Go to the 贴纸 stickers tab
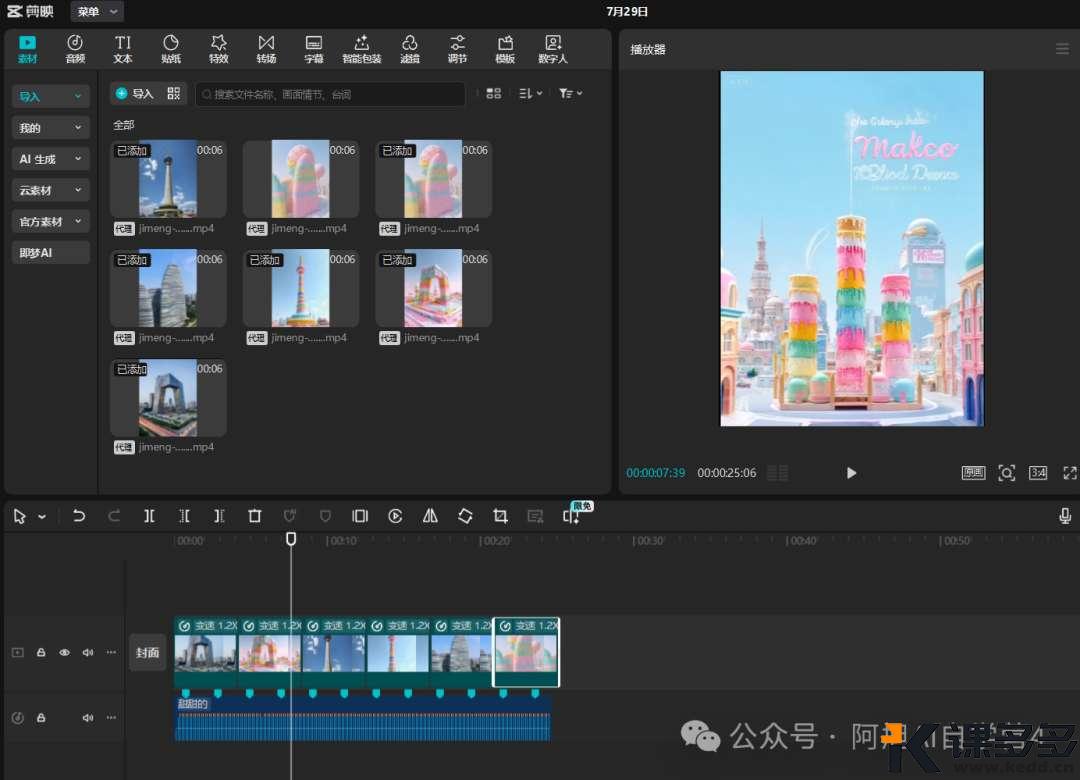The image size is (1080, 780). tap(171, 49)
